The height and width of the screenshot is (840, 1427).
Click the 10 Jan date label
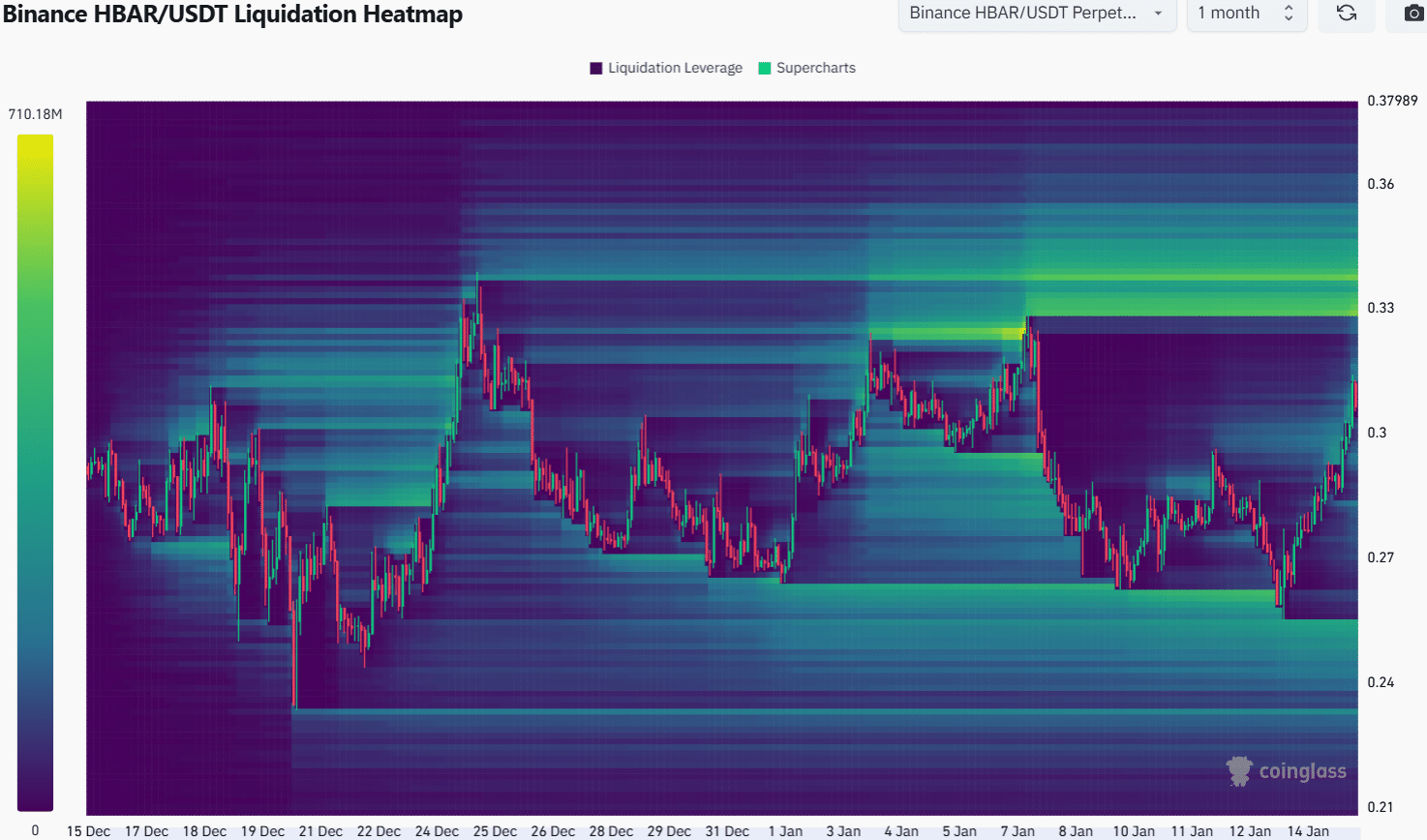click(1134, 831)
